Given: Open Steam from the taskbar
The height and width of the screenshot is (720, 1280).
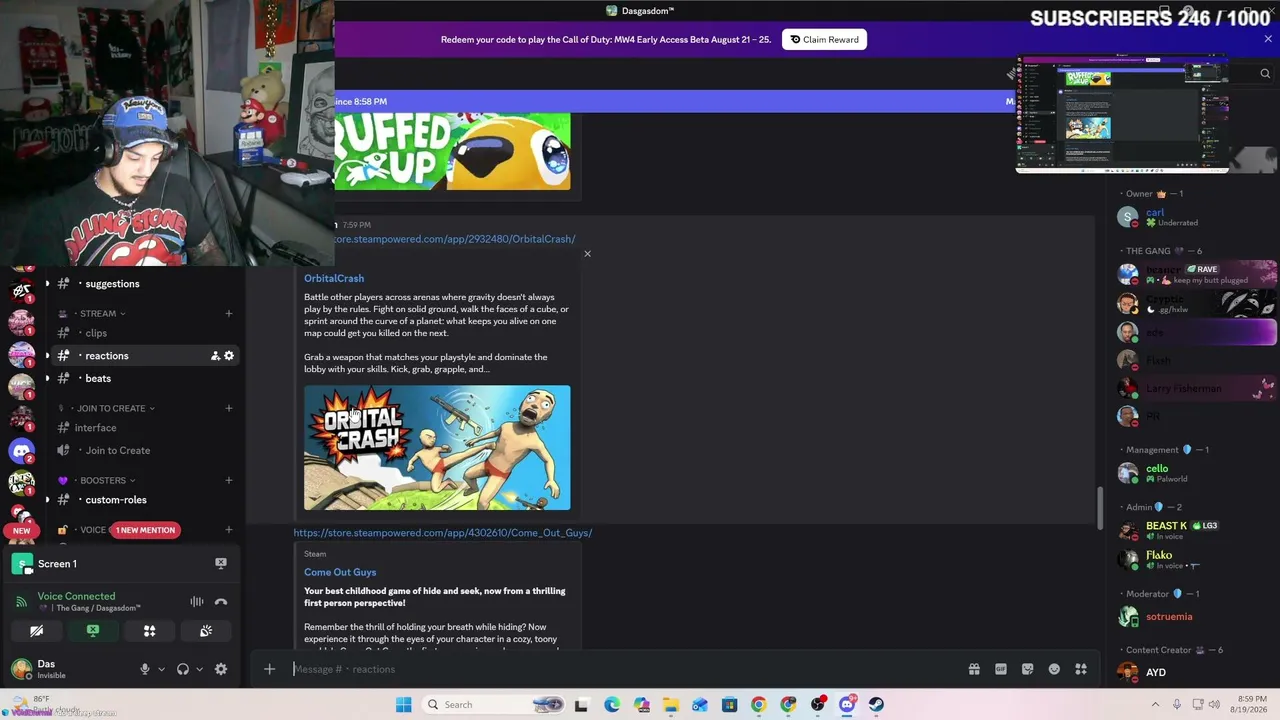Looking at the screenshot, I should 876,705.
